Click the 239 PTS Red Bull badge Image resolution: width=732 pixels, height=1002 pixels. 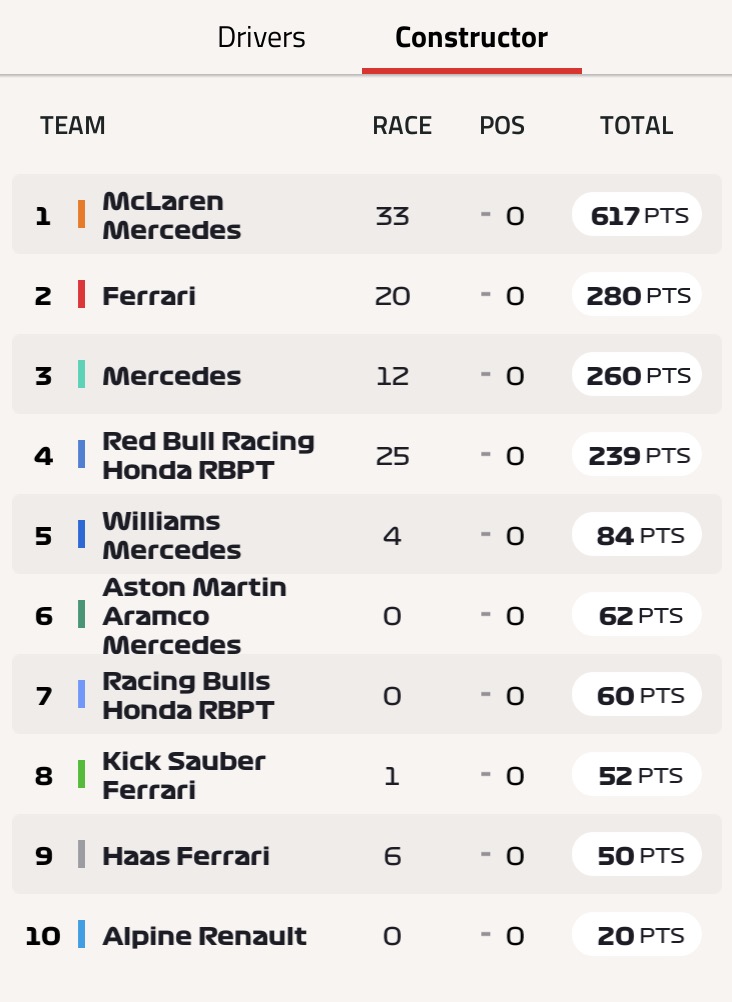[x=637, y=454]
